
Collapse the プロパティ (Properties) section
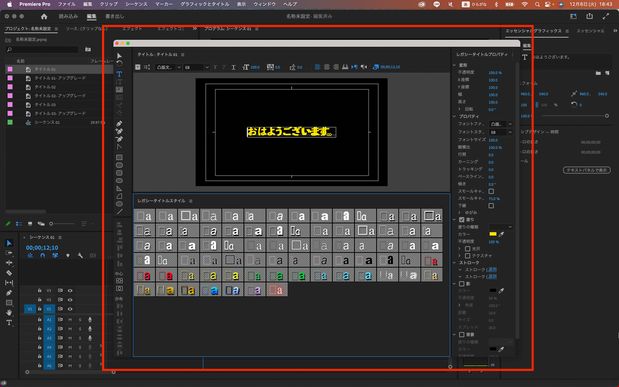coord(454,116)
